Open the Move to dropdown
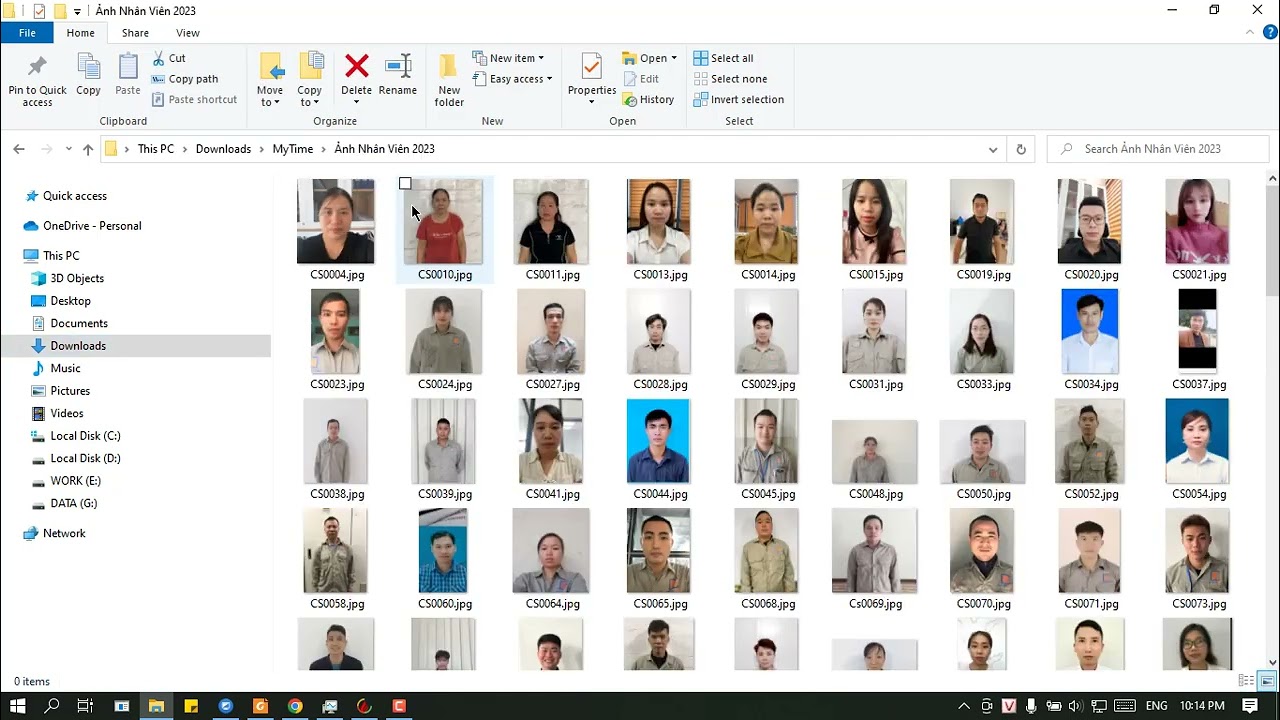 pos(270,96)
